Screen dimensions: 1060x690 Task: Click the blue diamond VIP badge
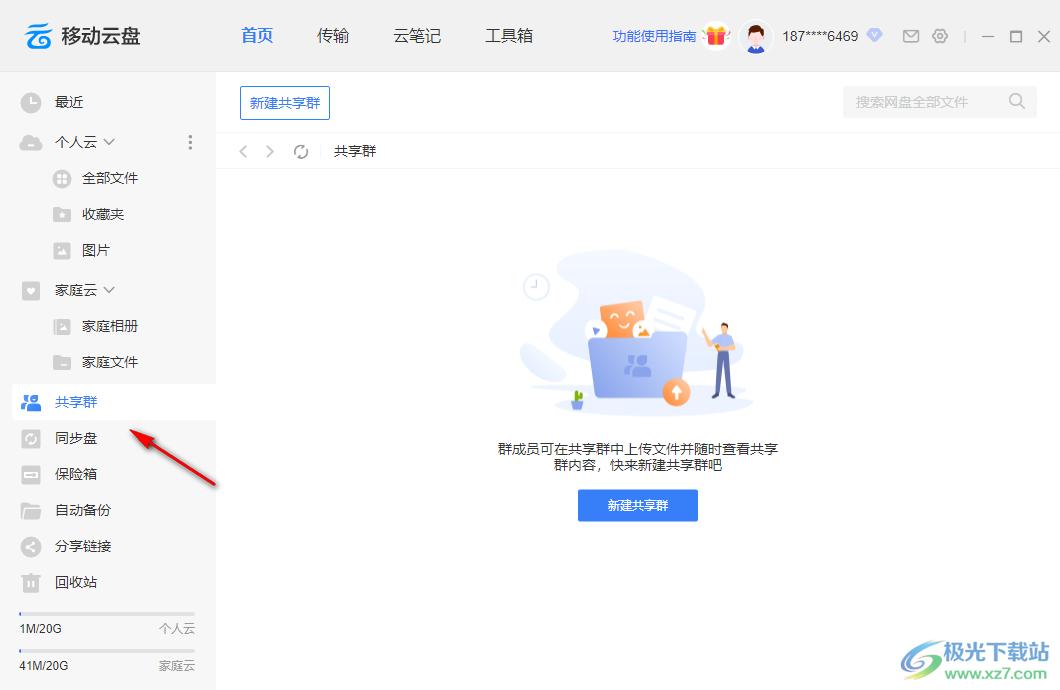point(874,35)
